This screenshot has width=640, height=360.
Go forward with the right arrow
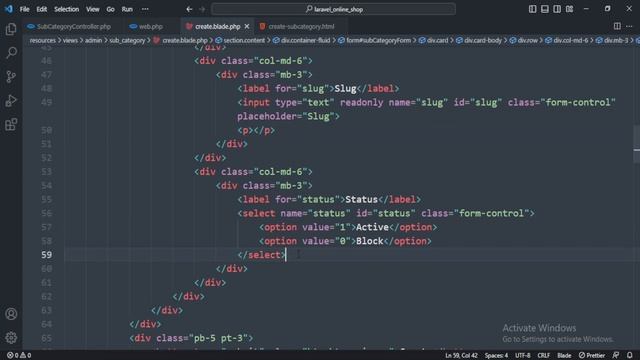(x=202, y=9)
